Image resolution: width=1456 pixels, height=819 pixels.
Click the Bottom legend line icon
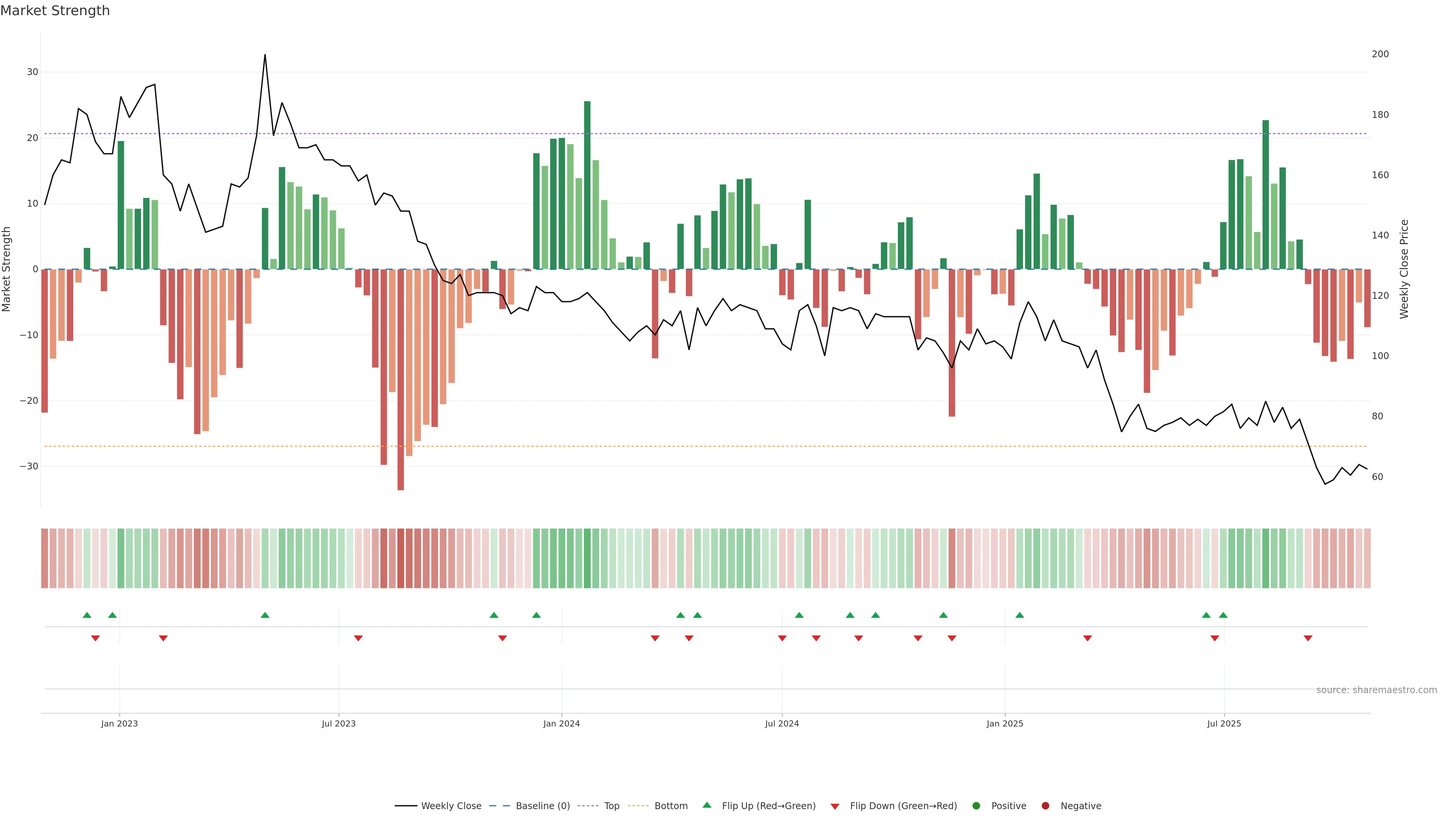pyautogui.click(x=638, y=805)
